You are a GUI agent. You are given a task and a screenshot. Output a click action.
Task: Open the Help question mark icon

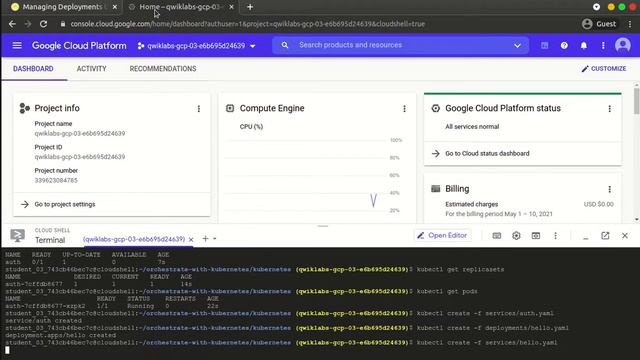point(564,46)
